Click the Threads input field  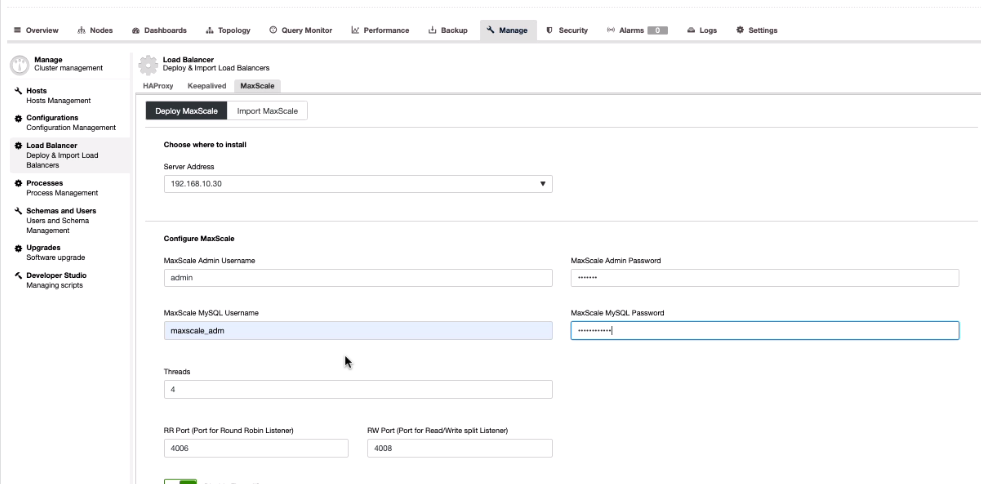358,389
